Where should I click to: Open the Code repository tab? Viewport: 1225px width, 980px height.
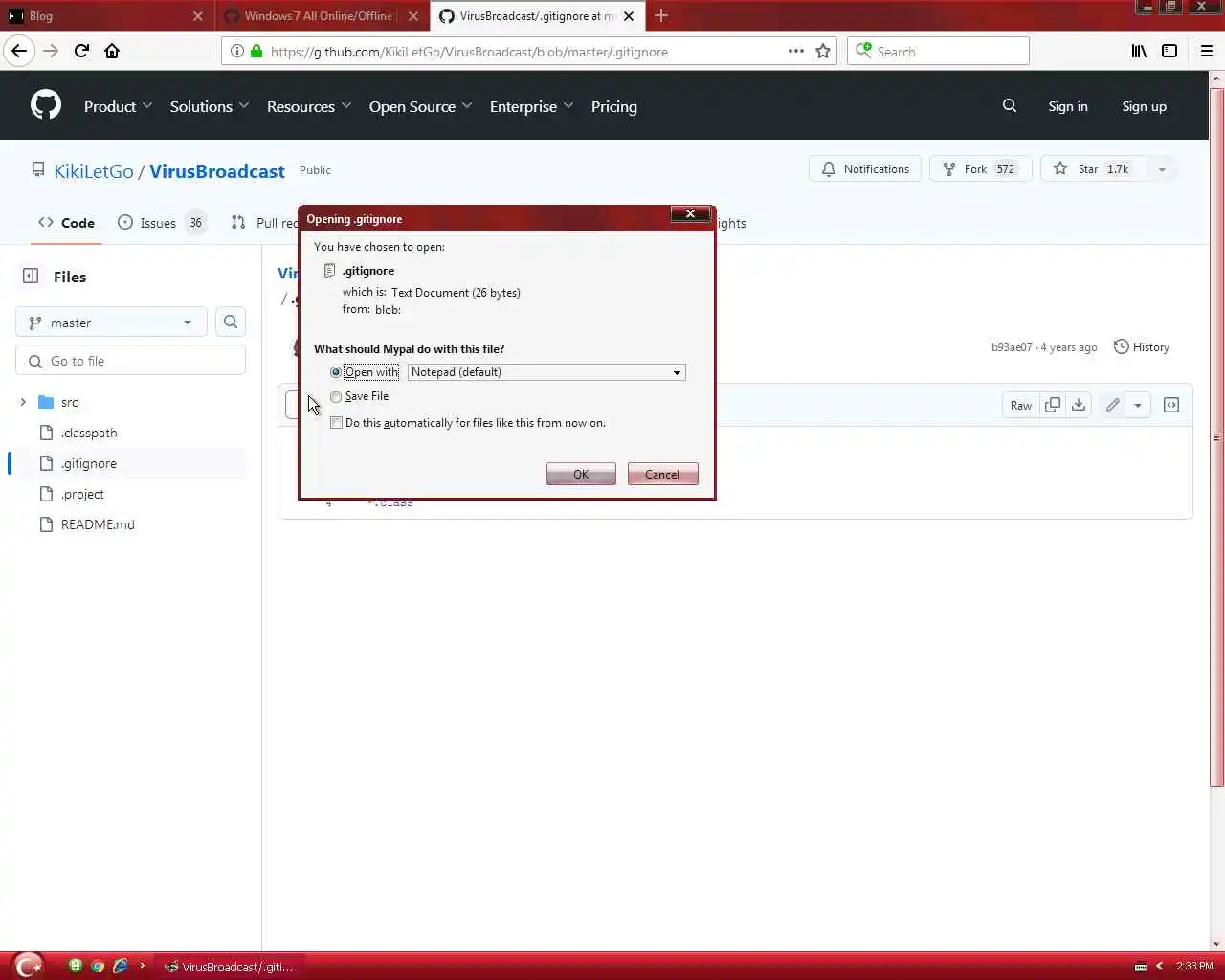pos(67,223)
